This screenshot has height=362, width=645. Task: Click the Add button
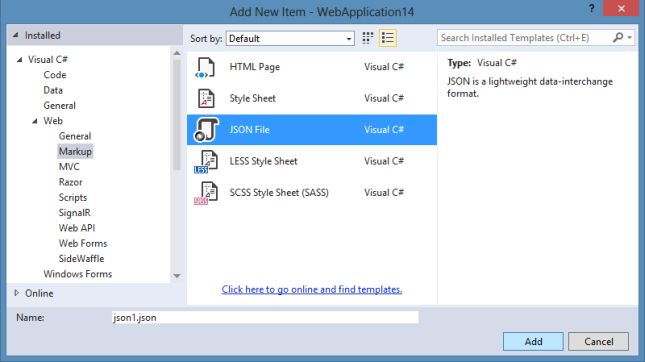point(533,341)
